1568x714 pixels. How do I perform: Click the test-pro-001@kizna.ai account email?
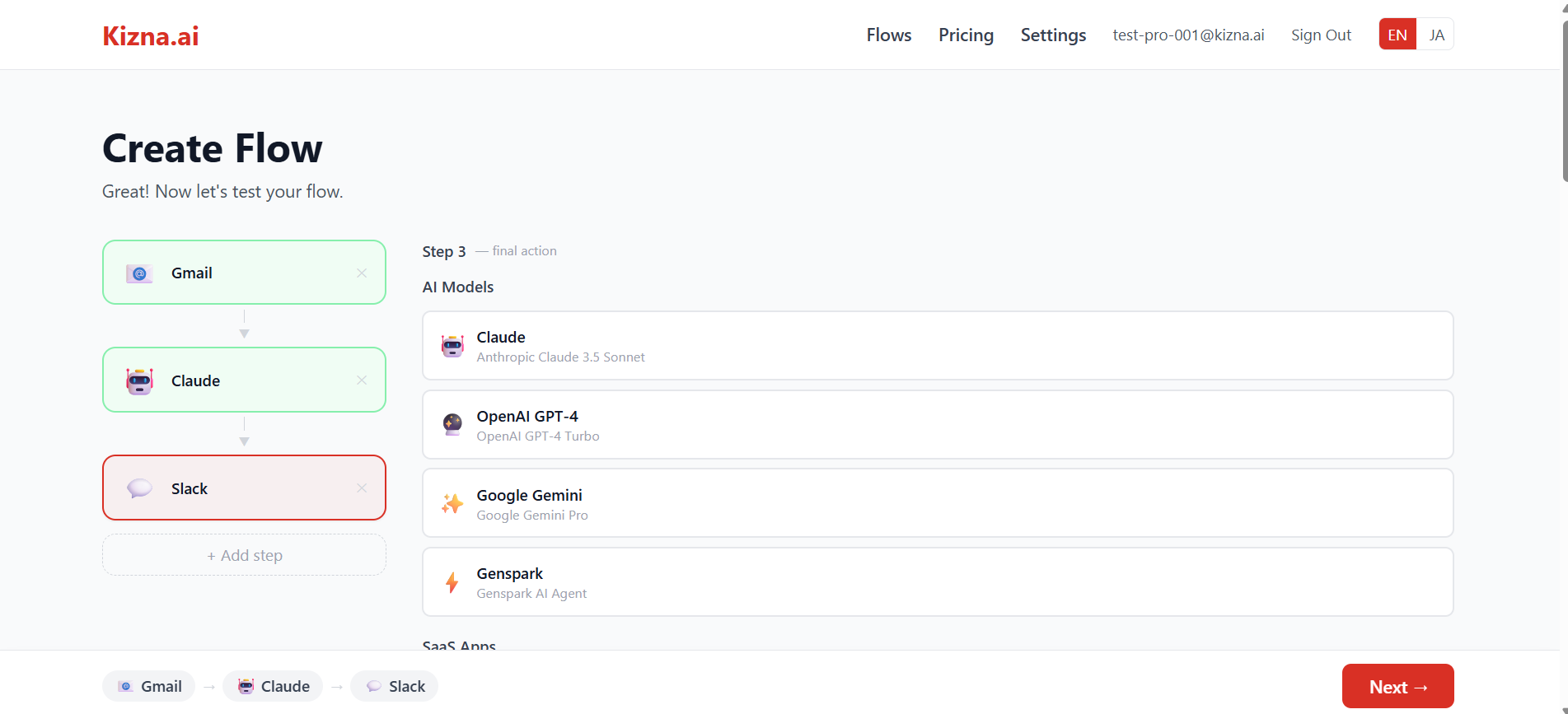(1188, 35)
